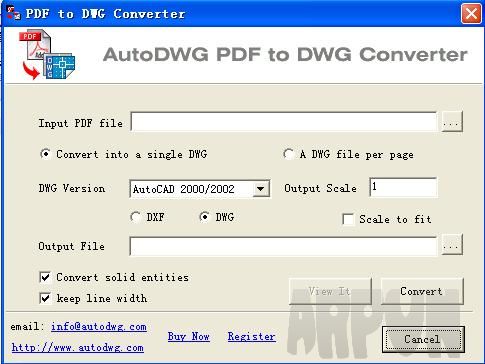Click the AutoDWG PDF to DWG Converter heading

pyautogui.click(x=285, y=55)
